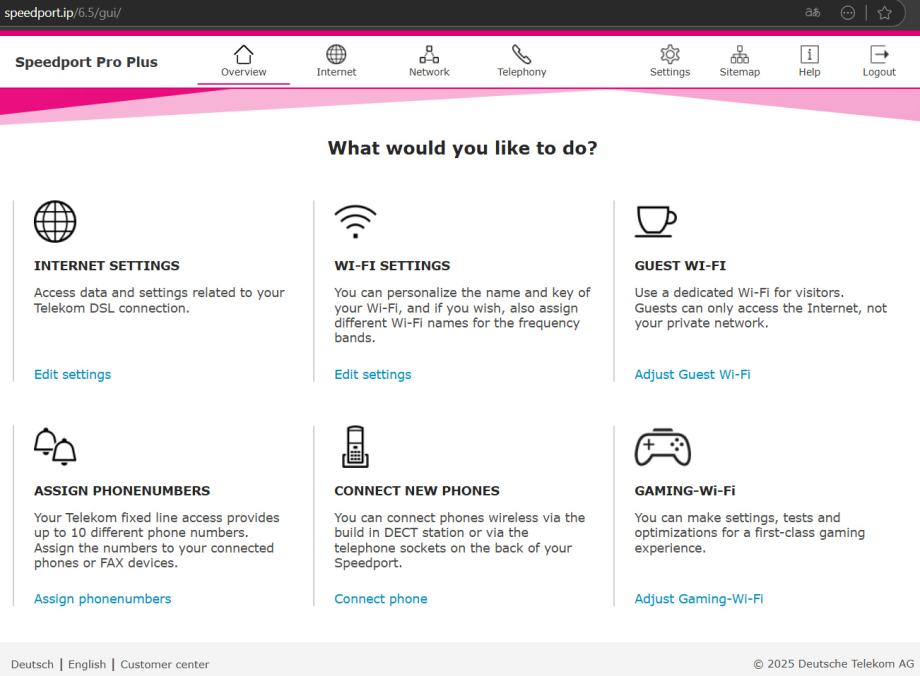Click the WI-FI SETTINGS heading
This screenshot has height=676, width=920.
click(x=392, y=265)
